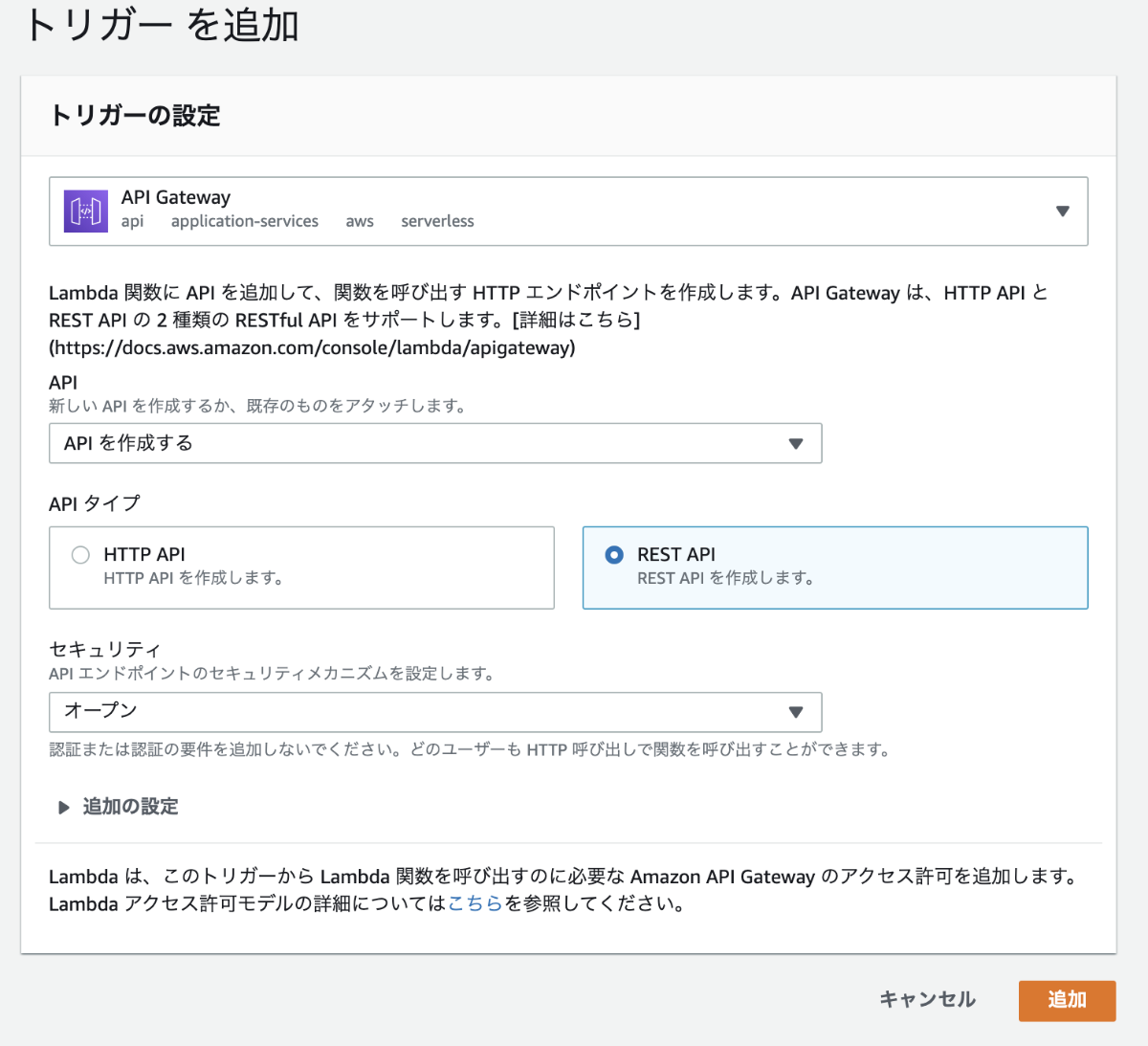The image size is (1148, 1046).
Task: Click the docs.aws.amazon.com URL text
Action: (312, 347)
